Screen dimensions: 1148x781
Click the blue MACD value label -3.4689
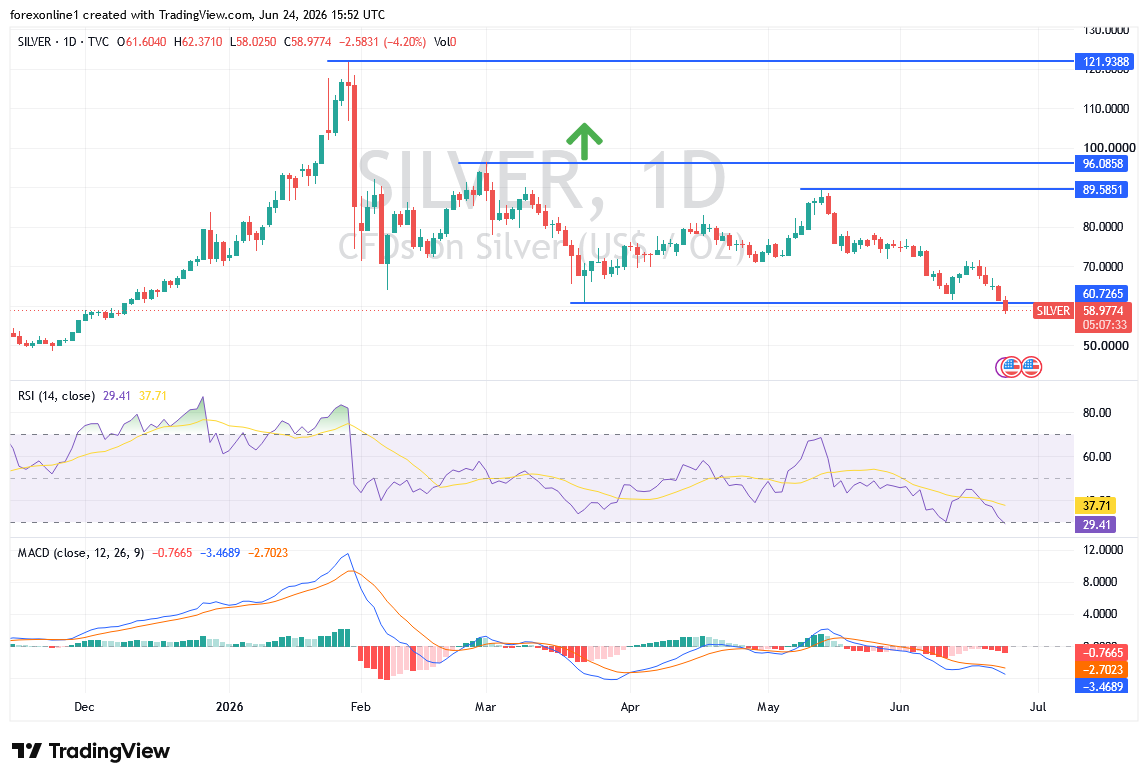(1102, 687)
